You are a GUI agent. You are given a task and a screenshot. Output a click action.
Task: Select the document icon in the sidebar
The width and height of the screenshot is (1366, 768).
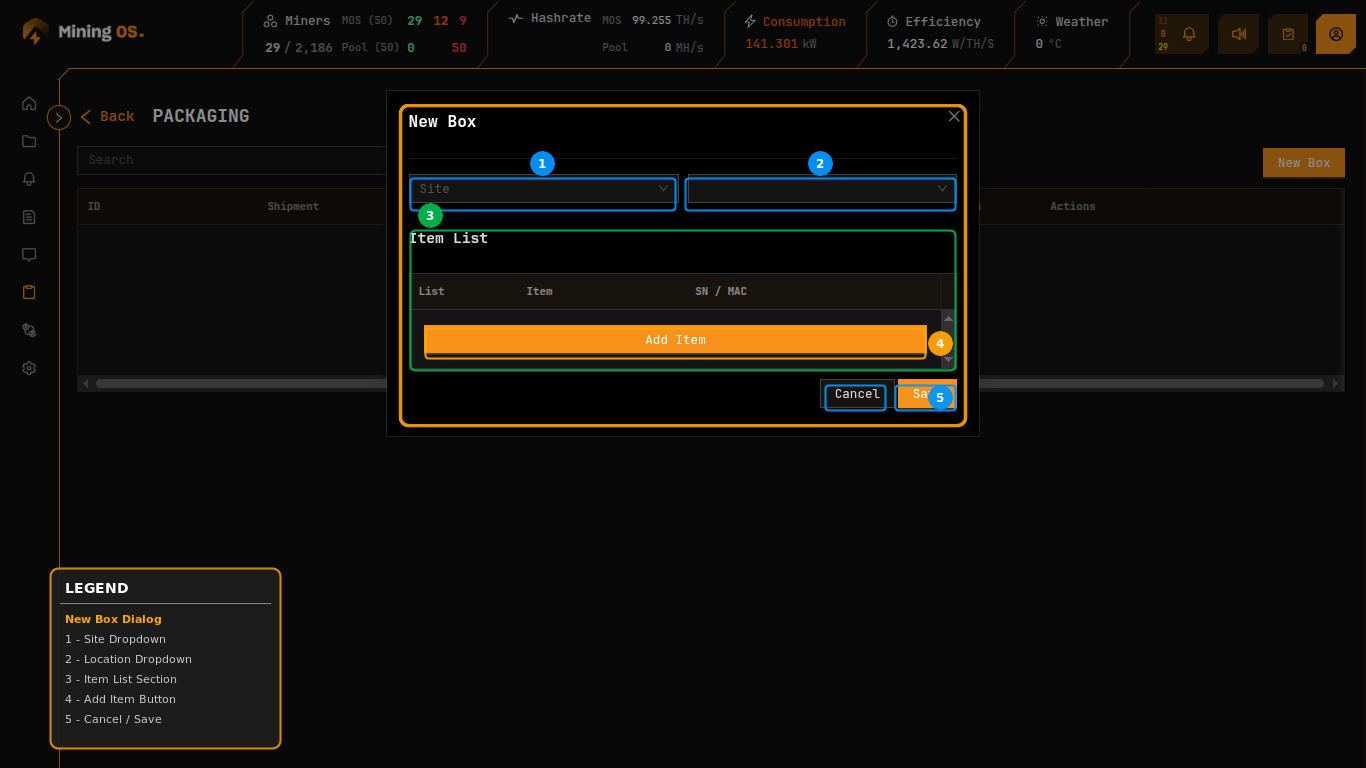point(29,217)
